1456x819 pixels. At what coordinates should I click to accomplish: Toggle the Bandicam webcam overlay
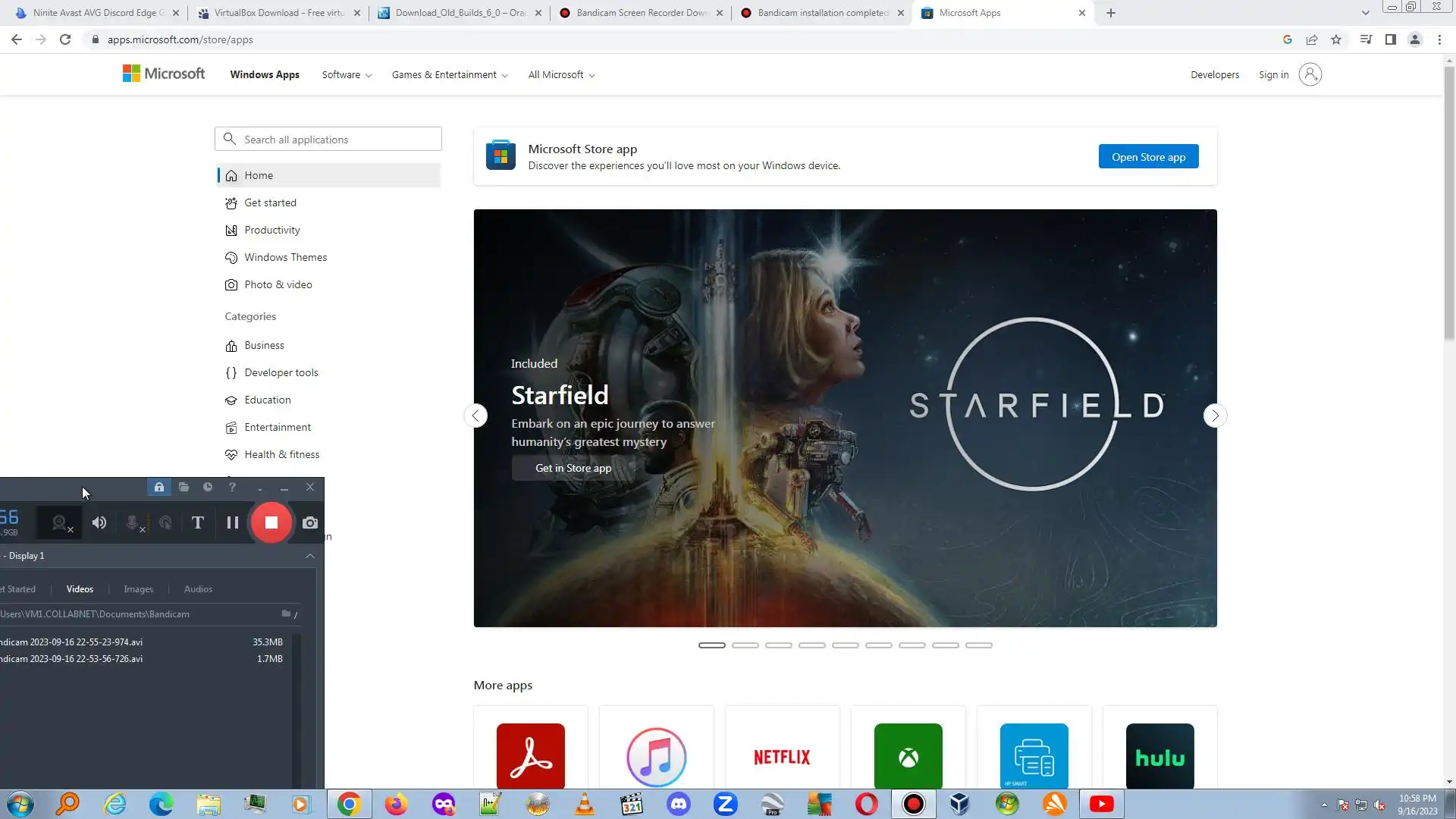[60, 522]
